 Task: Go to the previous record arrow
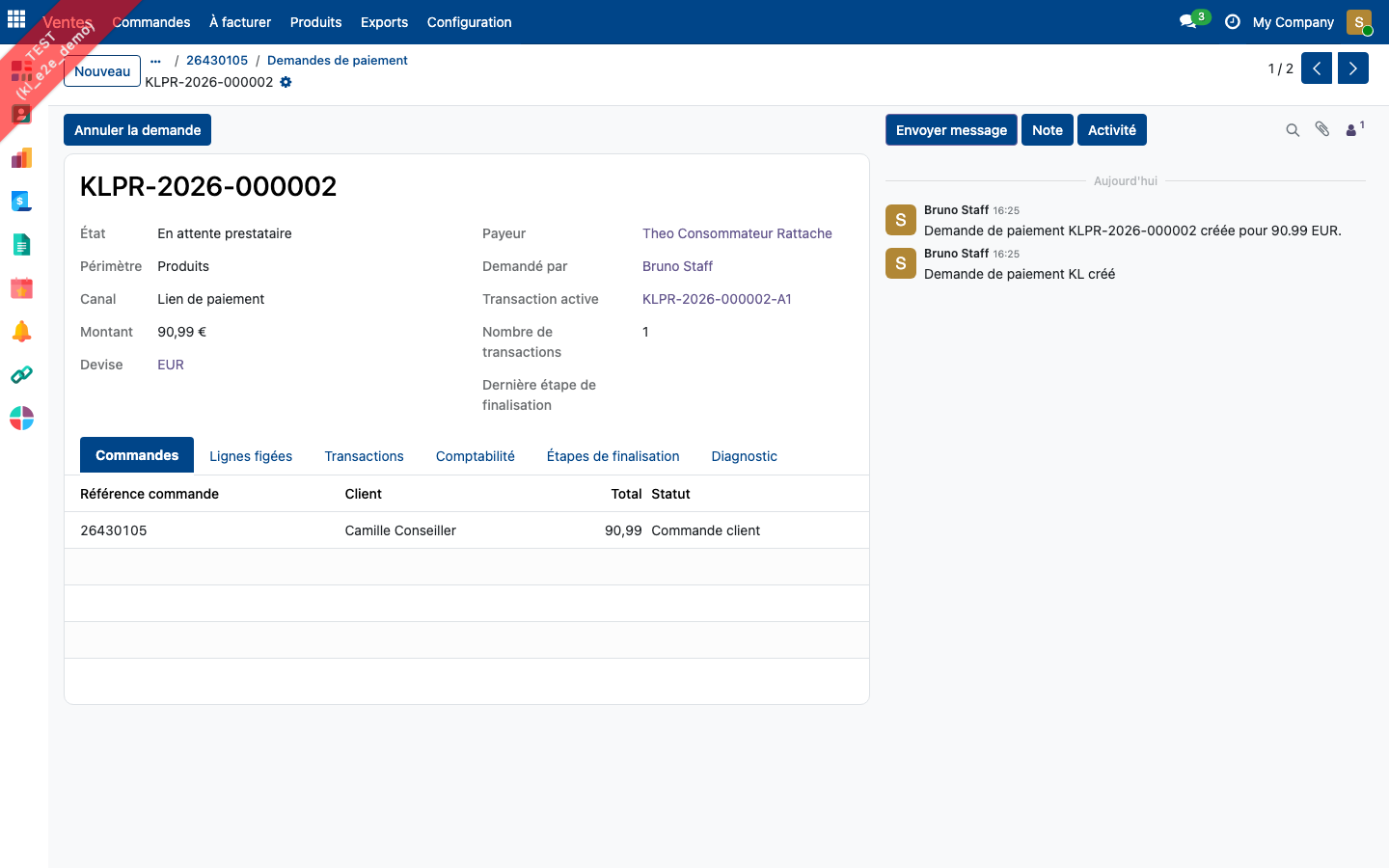click(x=1317, y=68)
